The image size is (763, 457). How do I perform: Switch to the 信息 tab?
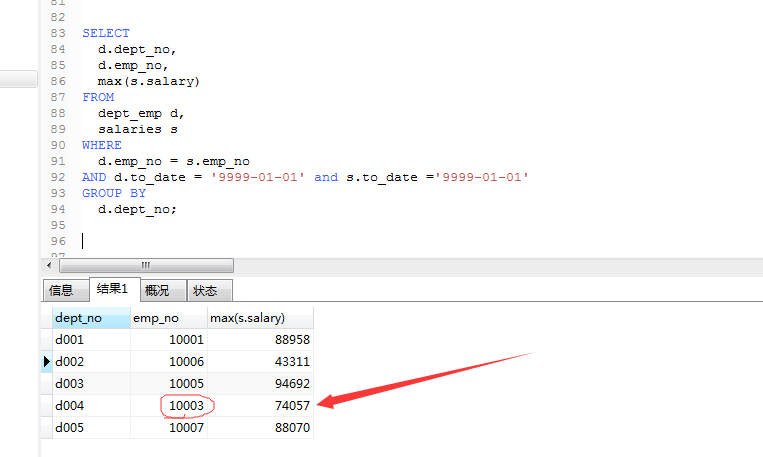(66, 291)
